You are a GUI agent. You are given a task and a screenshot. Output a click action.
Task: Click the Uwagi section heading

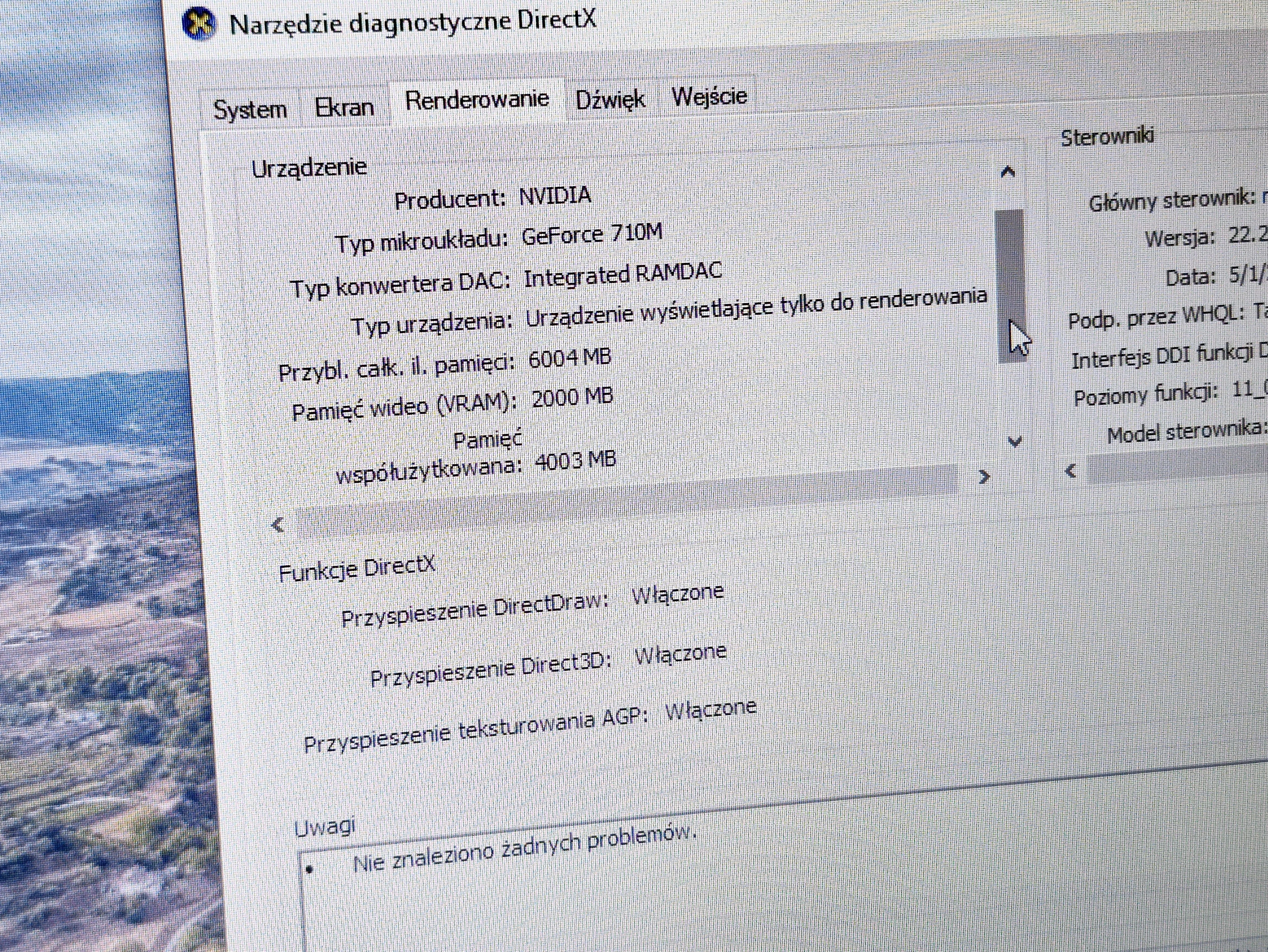tap(324, 826)
